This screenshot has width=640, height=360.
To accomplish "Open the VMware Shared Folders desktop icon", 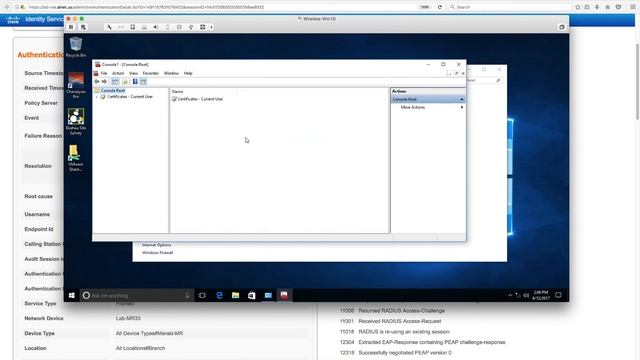I will click(x=76, y=158).
